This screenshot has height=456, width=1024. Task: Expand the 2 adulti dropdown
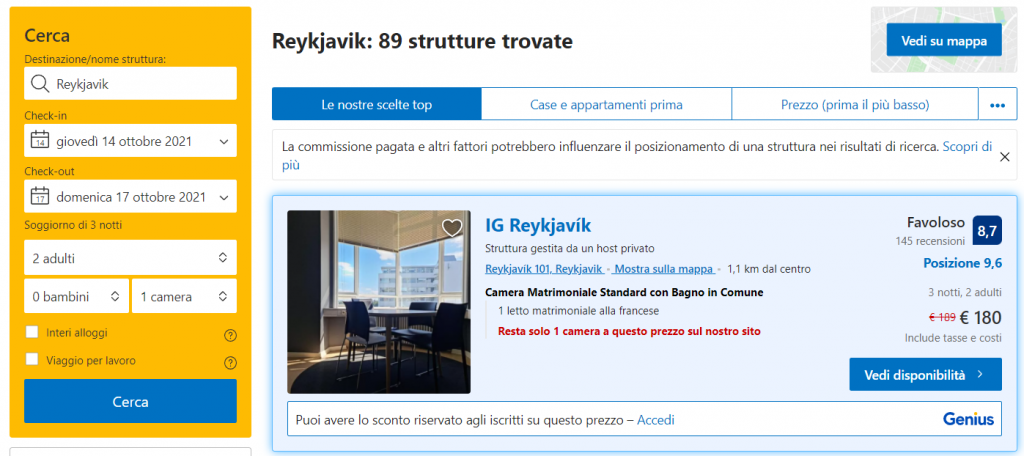pos(130,258)
